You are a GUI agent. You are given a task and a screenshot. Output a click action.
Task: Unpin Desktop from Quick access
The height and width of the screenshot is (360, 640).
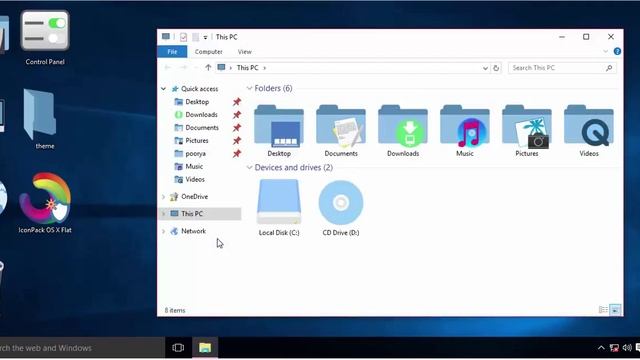tap(237, 102)
